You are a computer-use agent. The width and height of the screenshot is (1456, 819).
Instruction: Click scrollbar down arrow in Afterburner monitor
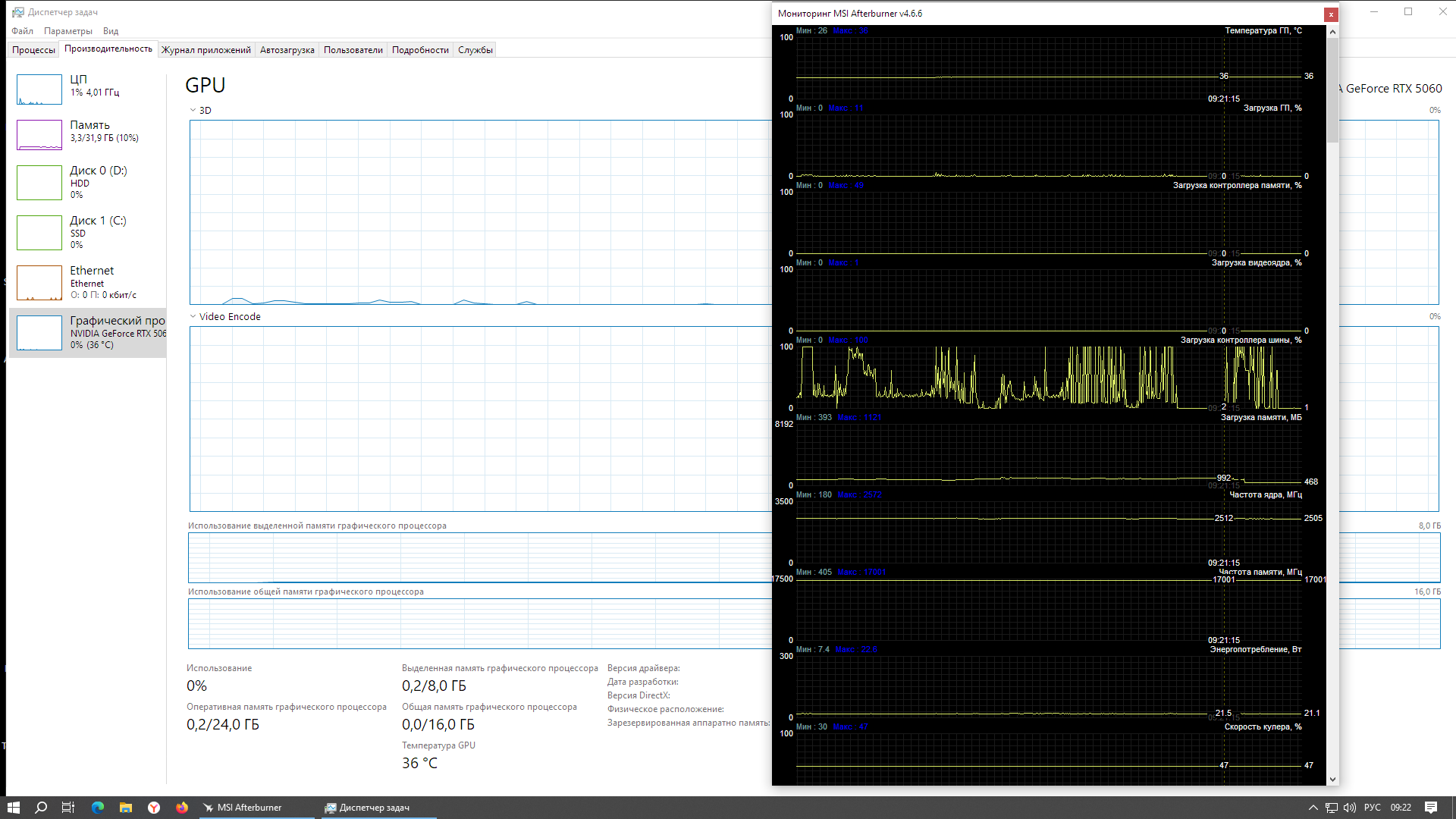point(1332,779)
